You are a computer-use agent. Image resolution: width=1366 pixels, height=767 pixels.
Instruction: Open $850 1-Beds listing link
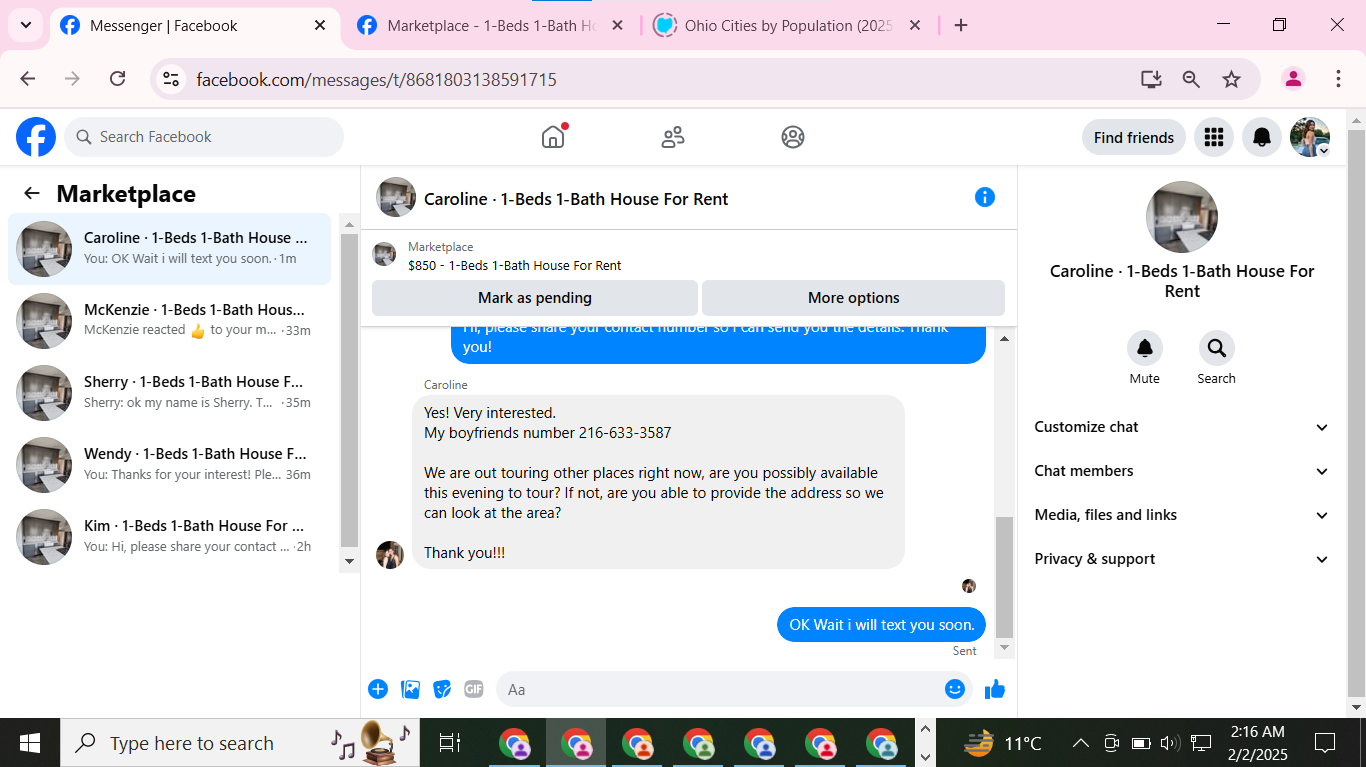[x=515, y=266]
